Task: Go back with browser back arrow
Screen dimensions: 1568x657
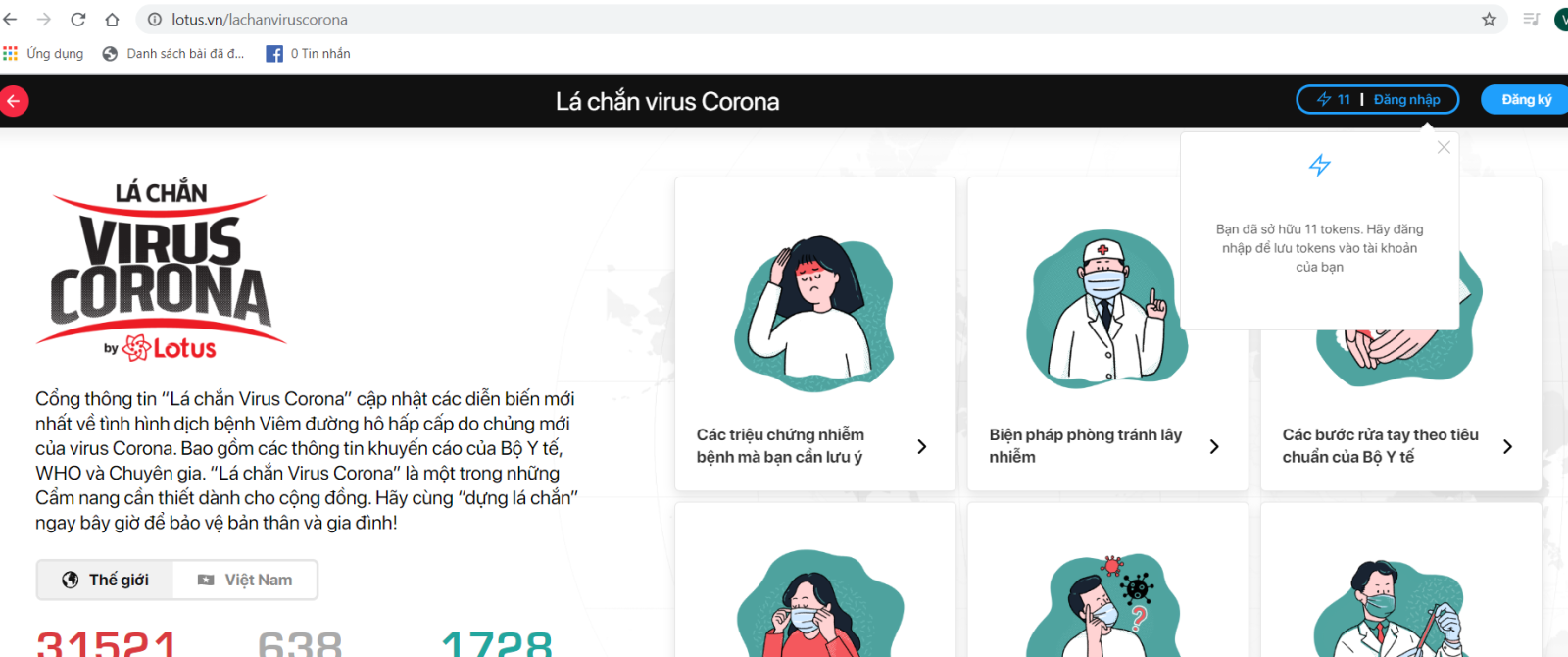Action: click(x=11, y=20)
